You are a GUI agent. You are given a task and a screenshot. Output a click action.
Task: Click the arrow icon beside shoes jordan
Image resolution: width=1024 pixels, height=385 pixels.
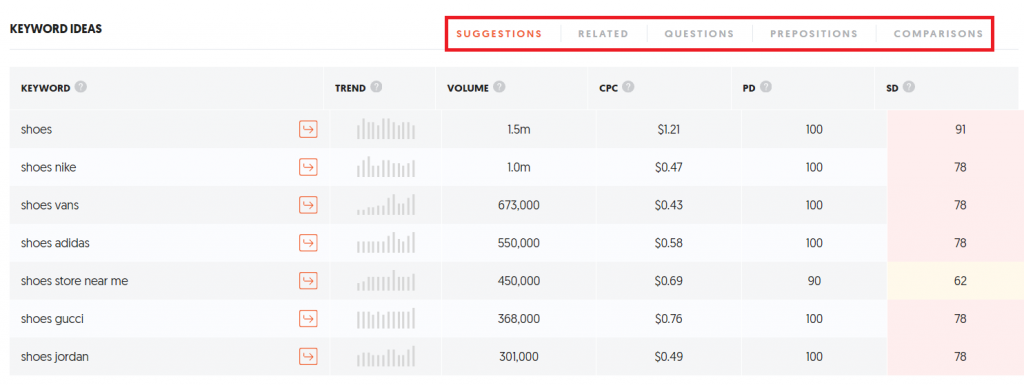308,356
